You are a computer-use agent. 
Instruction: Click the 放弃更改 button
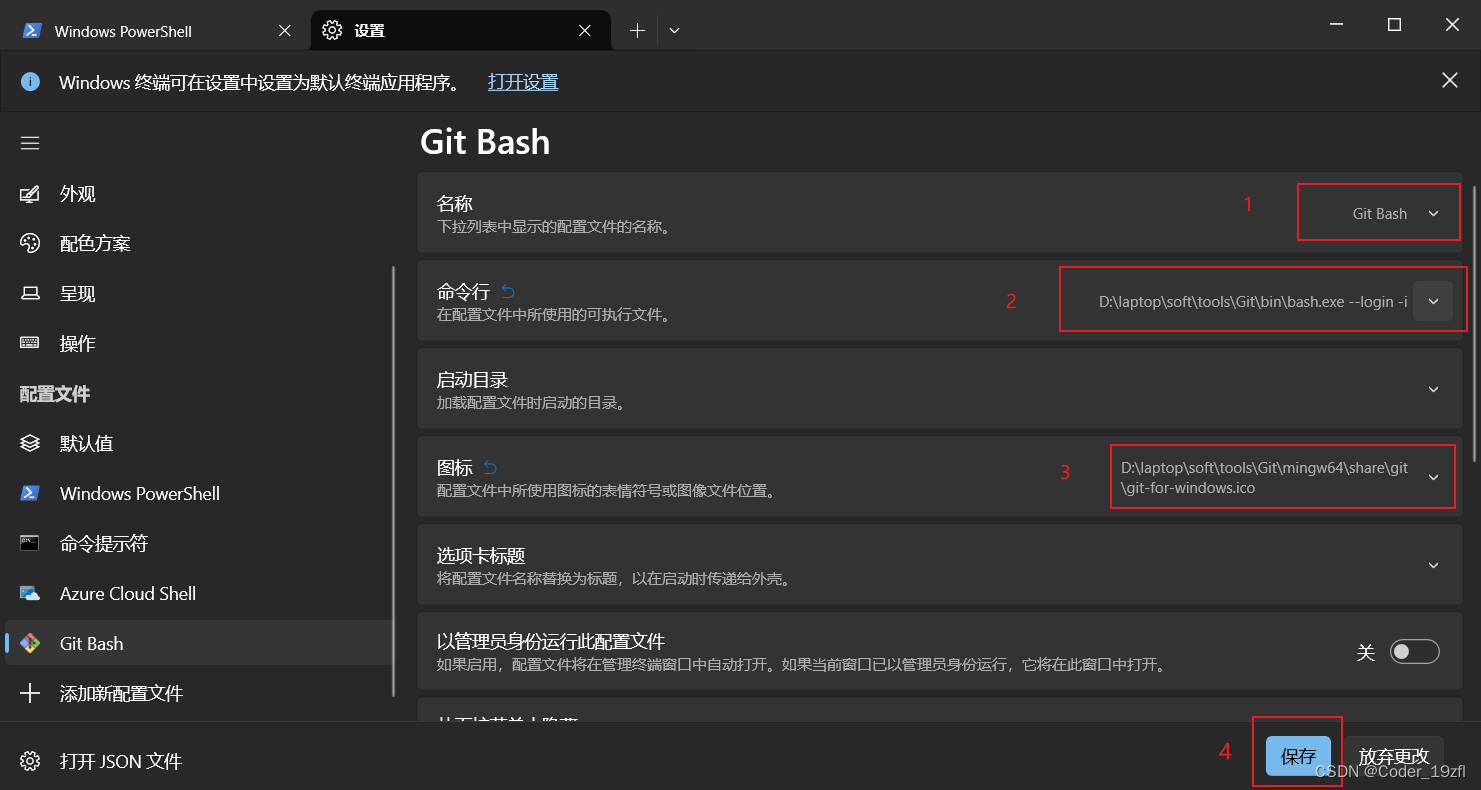click(1394, 756)
